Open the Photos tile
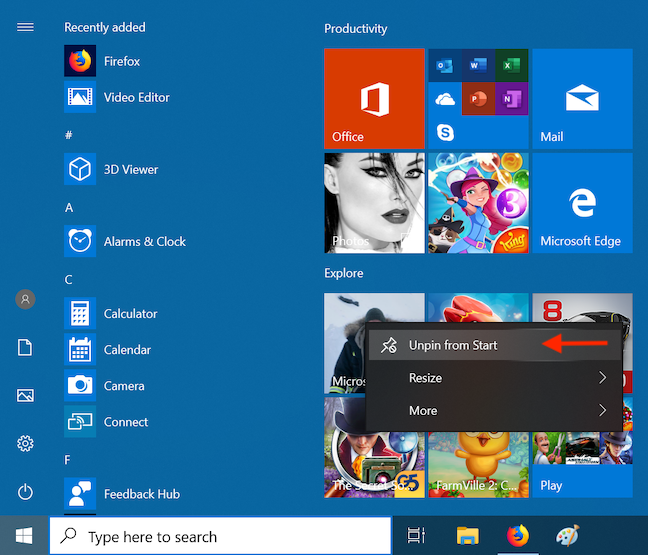Screen dimensions: 648x555 (374, 203)
